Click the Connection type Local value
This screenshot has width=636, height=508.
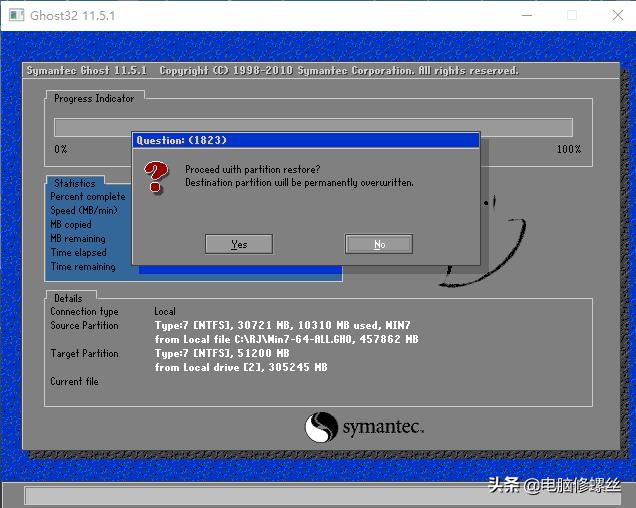click(165, 312)
